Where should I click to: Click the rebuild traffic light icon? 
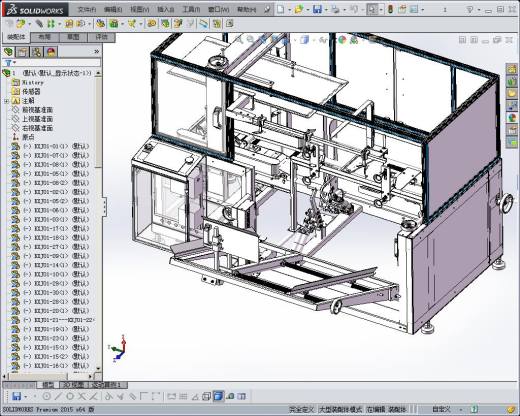[x=390, y=9]
